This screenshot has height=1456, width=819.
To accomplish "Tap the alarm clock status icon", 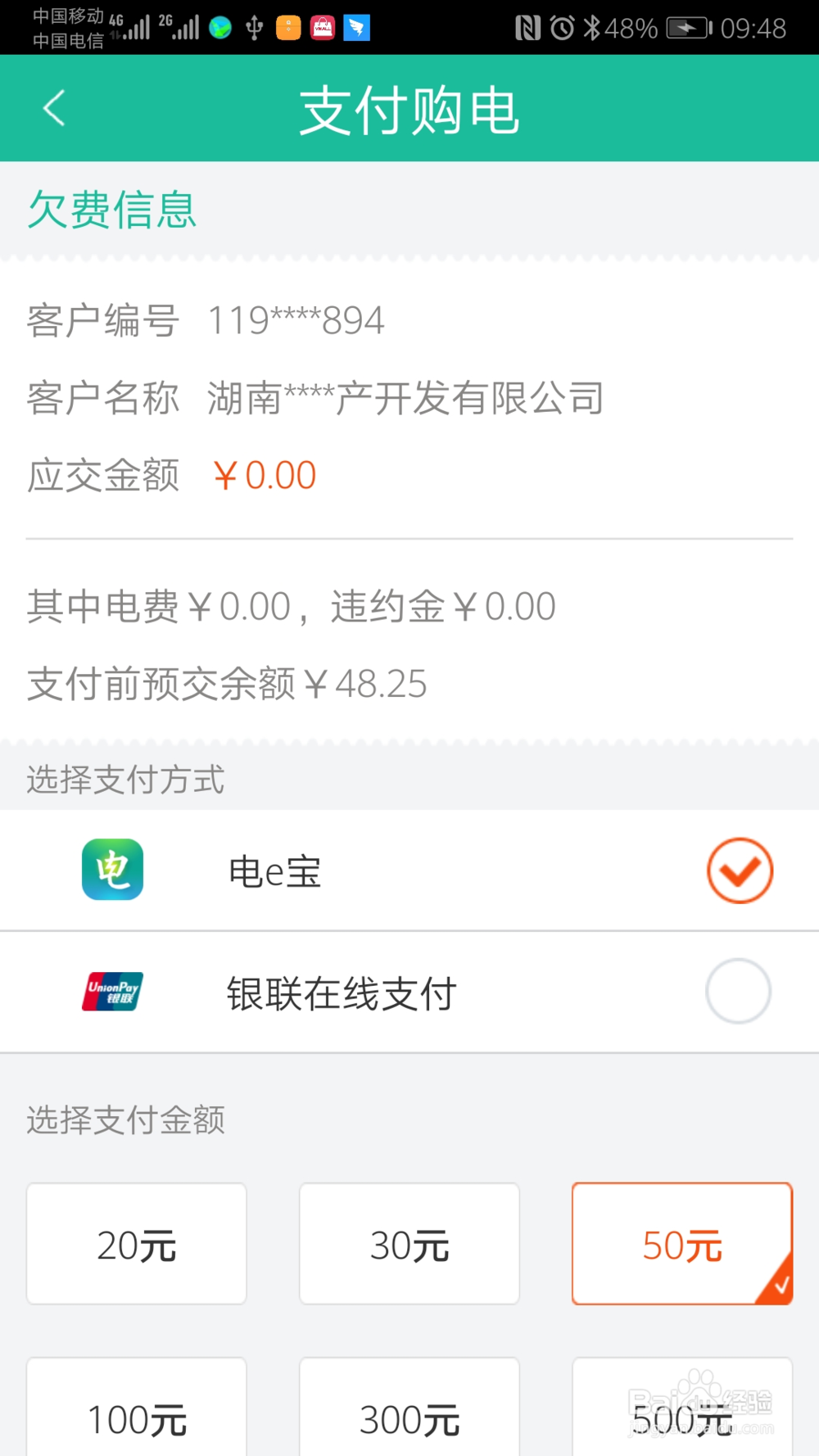I will (562, 29).
